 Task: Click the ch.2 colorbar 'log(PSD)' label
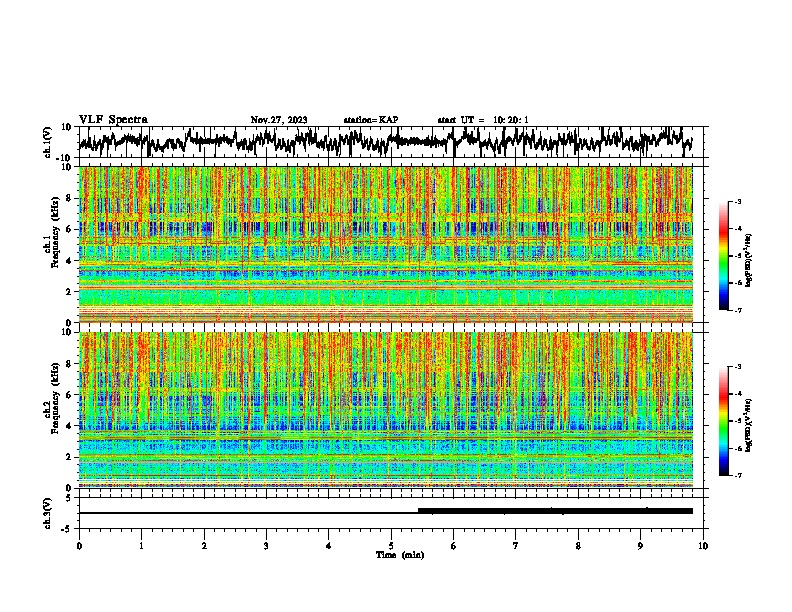tap(749, 425)
